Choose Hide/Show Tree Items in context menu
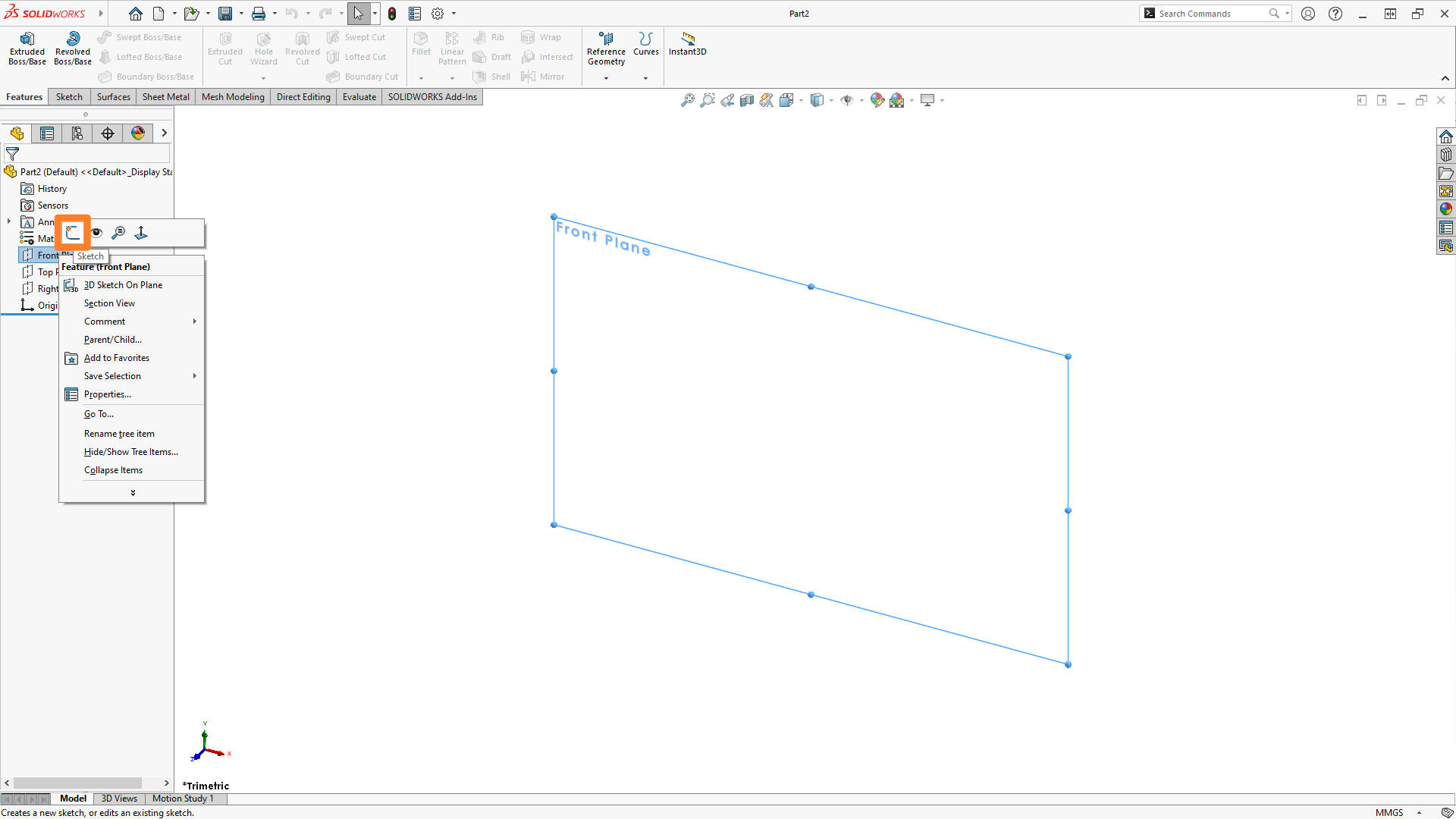 click(130, 451)
